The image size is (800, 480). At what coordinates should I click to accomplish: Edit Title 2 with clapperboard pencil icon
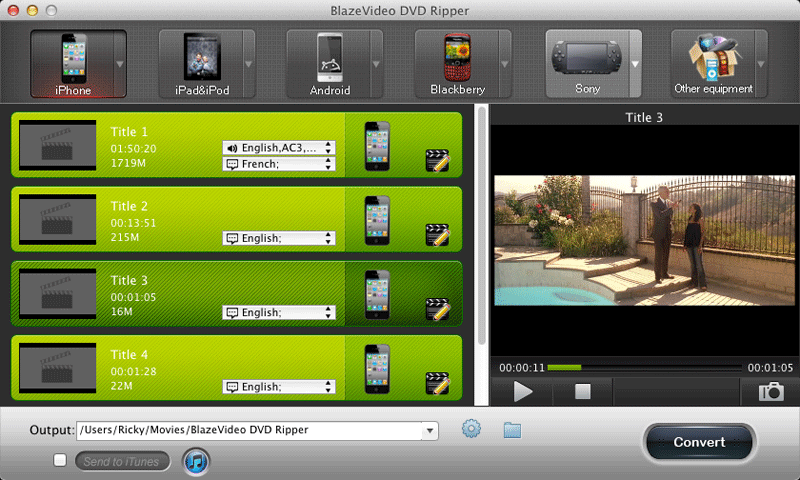[x=438, y=235]
